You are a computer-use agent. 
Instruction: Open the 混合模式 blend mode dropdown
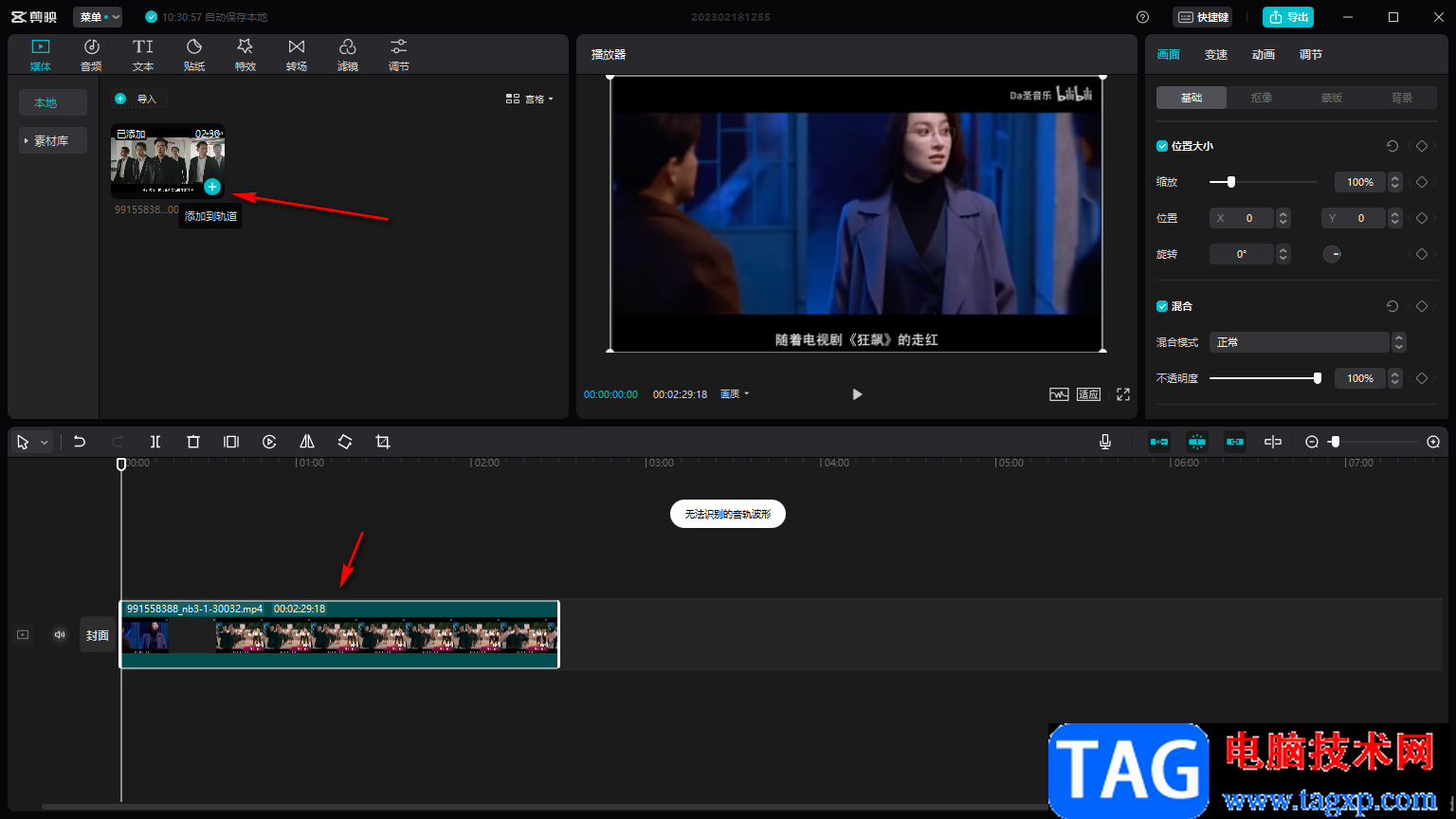coord(1307,342)
